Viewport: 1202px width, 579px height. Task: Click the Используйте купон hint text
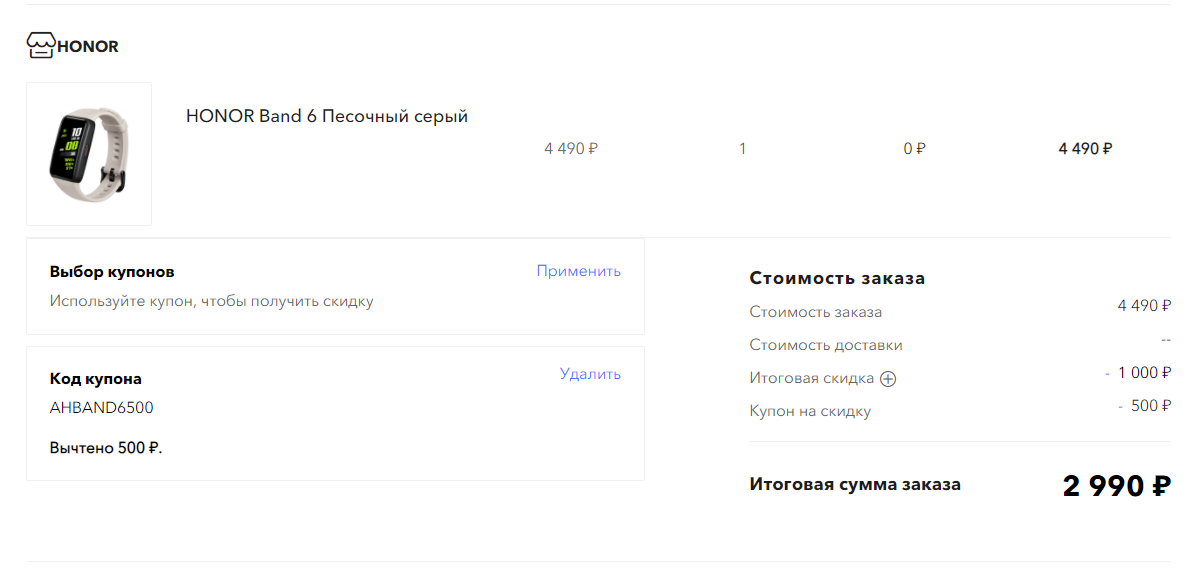click(x=212, y=301)
